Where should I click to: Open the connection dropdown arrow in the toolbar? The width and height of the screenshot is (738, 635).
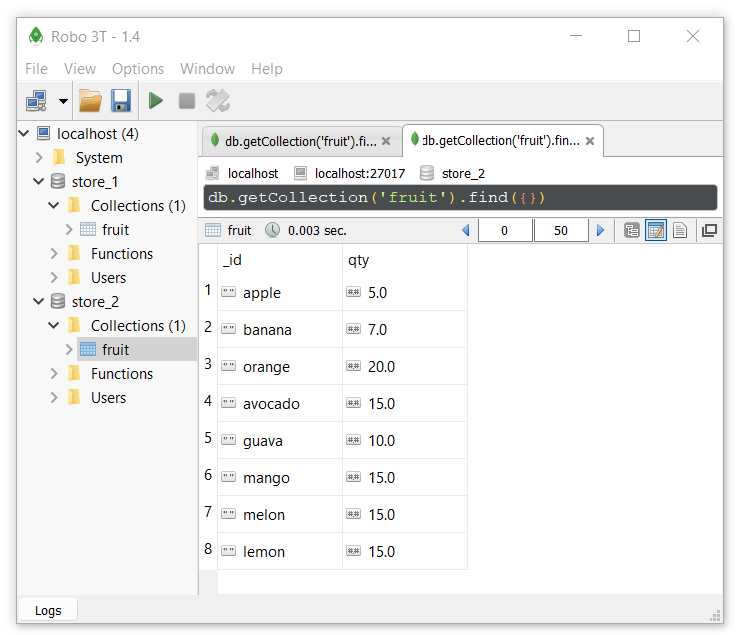(63, 101)
